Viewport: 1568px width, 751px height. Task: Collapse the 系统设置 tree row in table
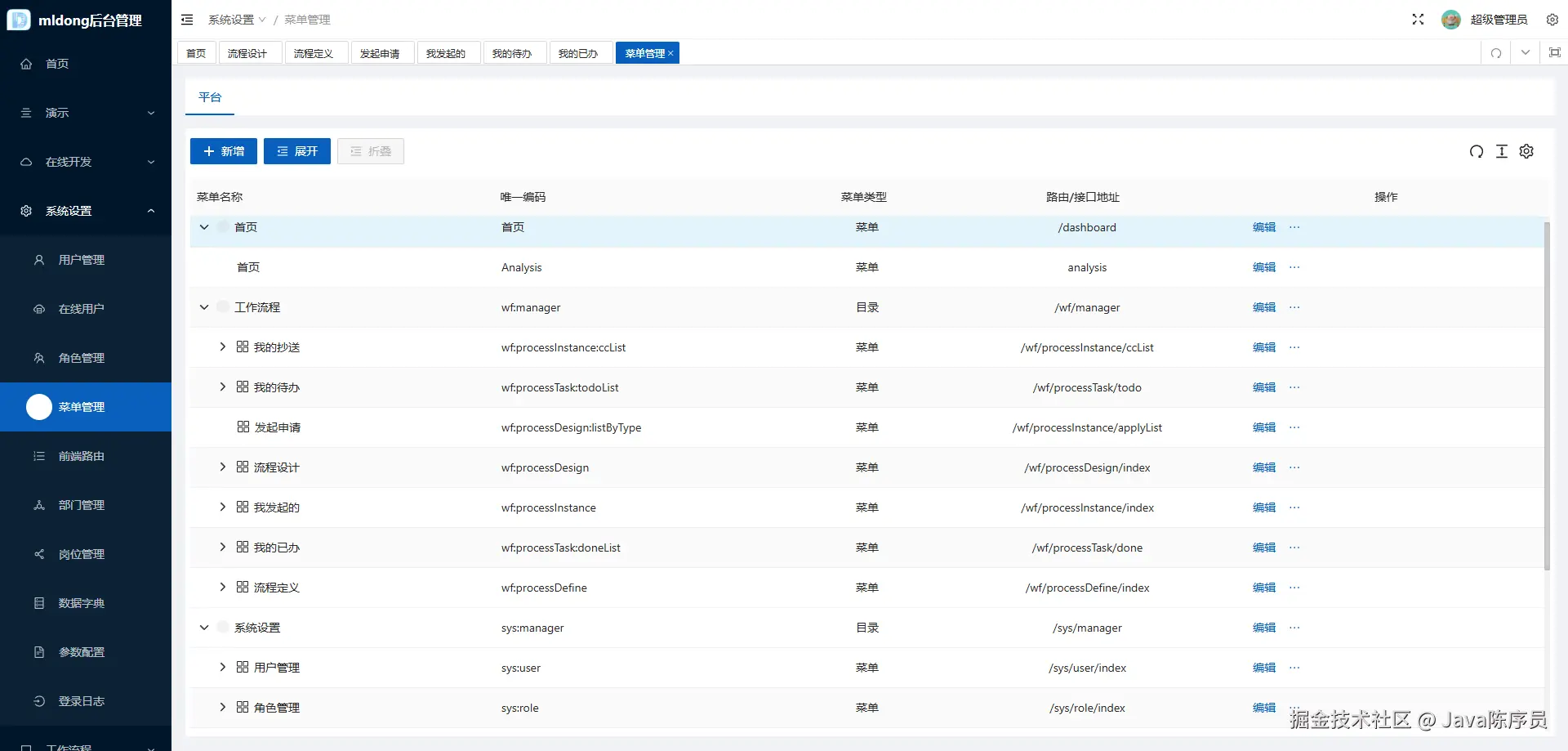pos(204,628)
